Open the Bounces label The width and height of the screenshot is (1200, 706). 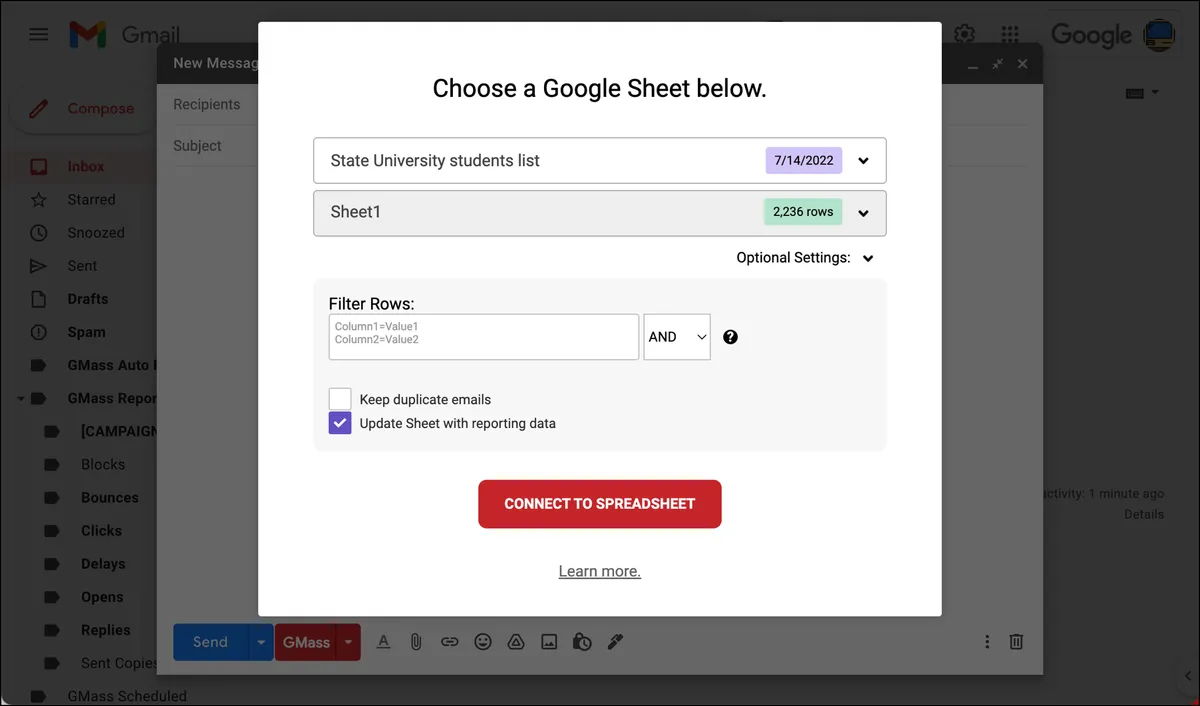[x=109, y=497]
